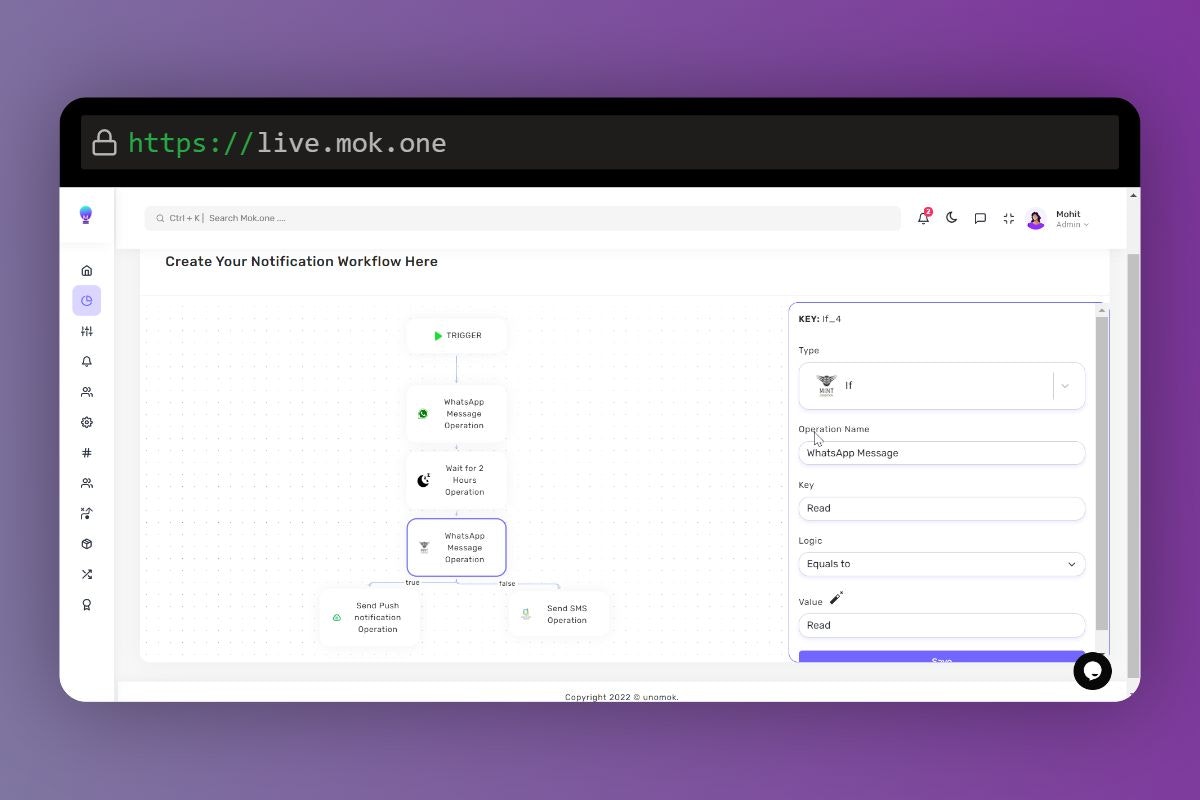Open the award badge icon in sidebar
This screenshot has width=1200, height=800.
coord(87,605)
